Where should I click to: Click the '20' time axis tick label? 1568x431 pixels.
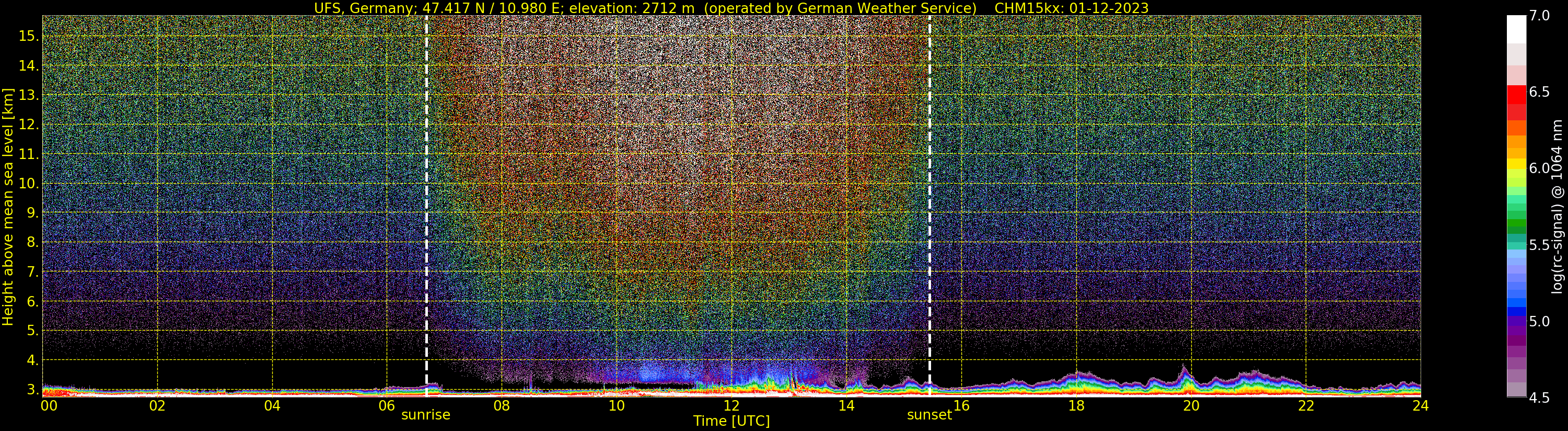(1191, 405)
